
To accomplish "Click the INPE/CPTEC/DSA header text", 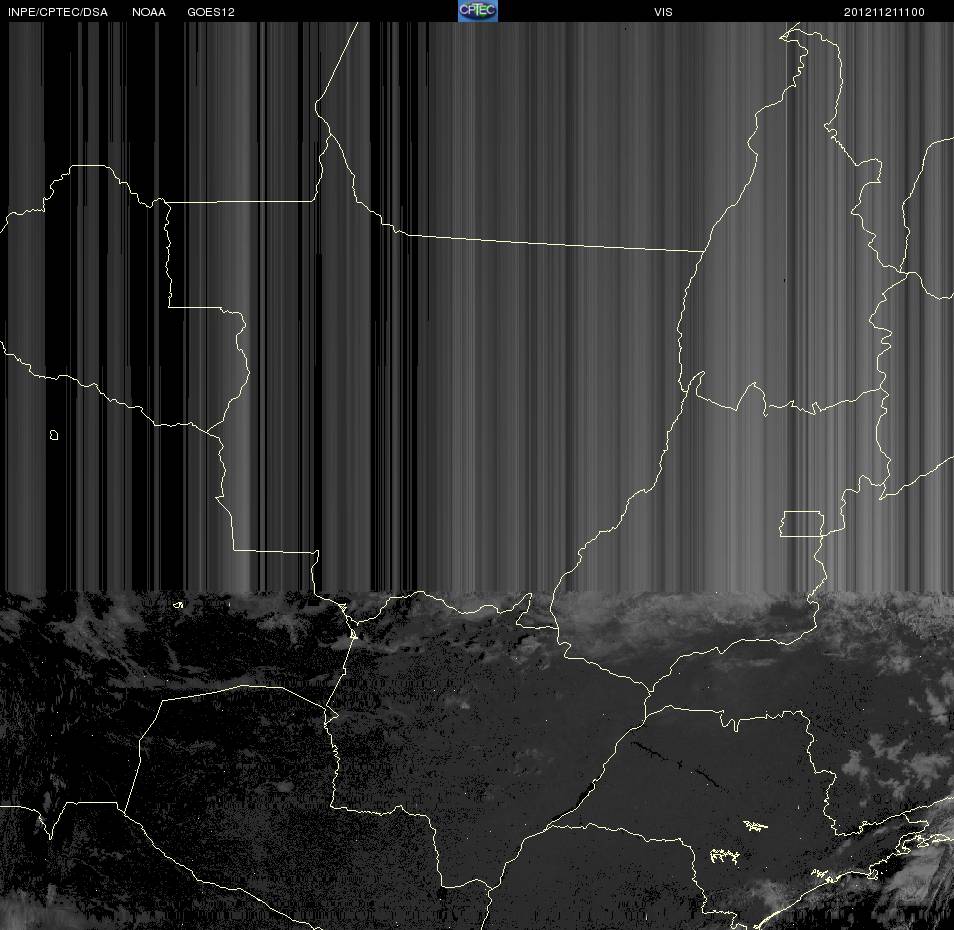I will (x=58, y=12).
